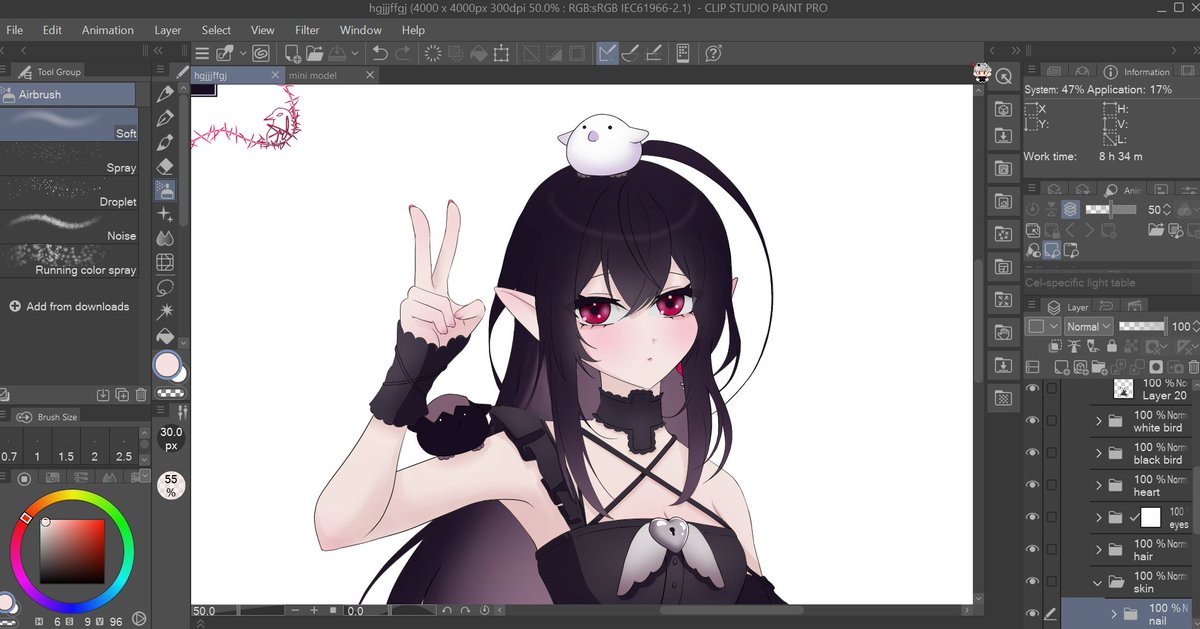
Task: Open the save dropdown arrow in command bar
Action: pyautogui.click(x=355, y=53)
